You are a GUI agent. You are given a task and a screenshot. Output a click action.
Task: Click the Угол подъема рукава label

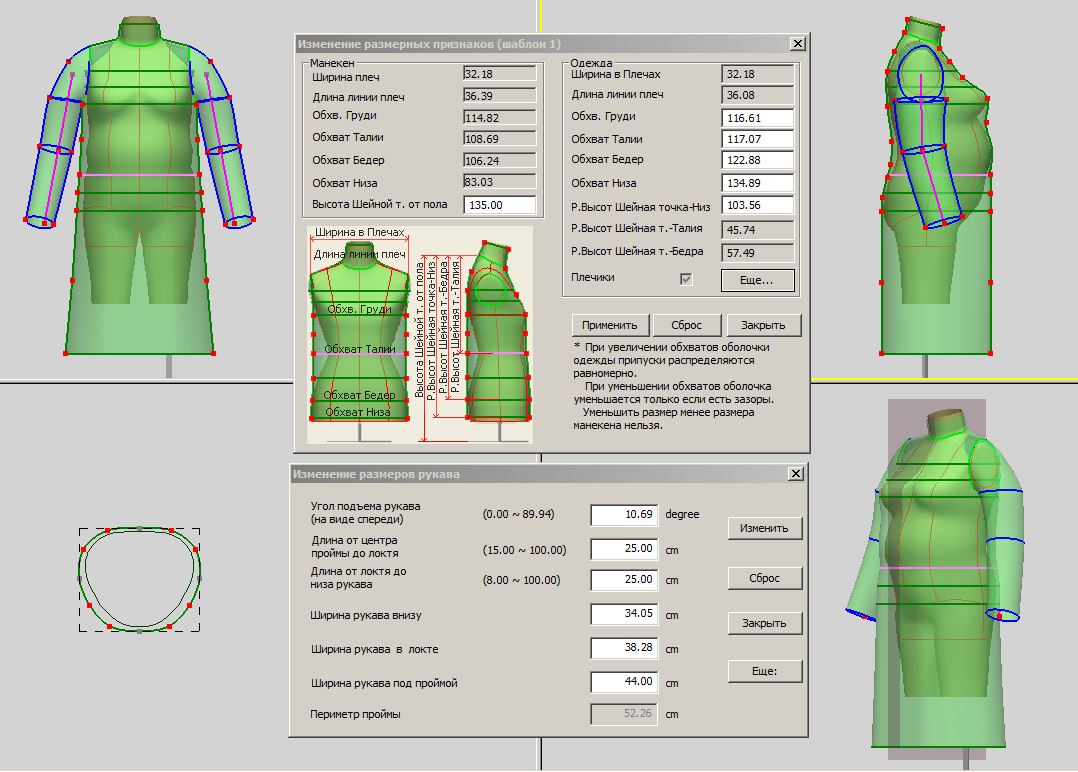pyautogui.click(x=365, y=512)
